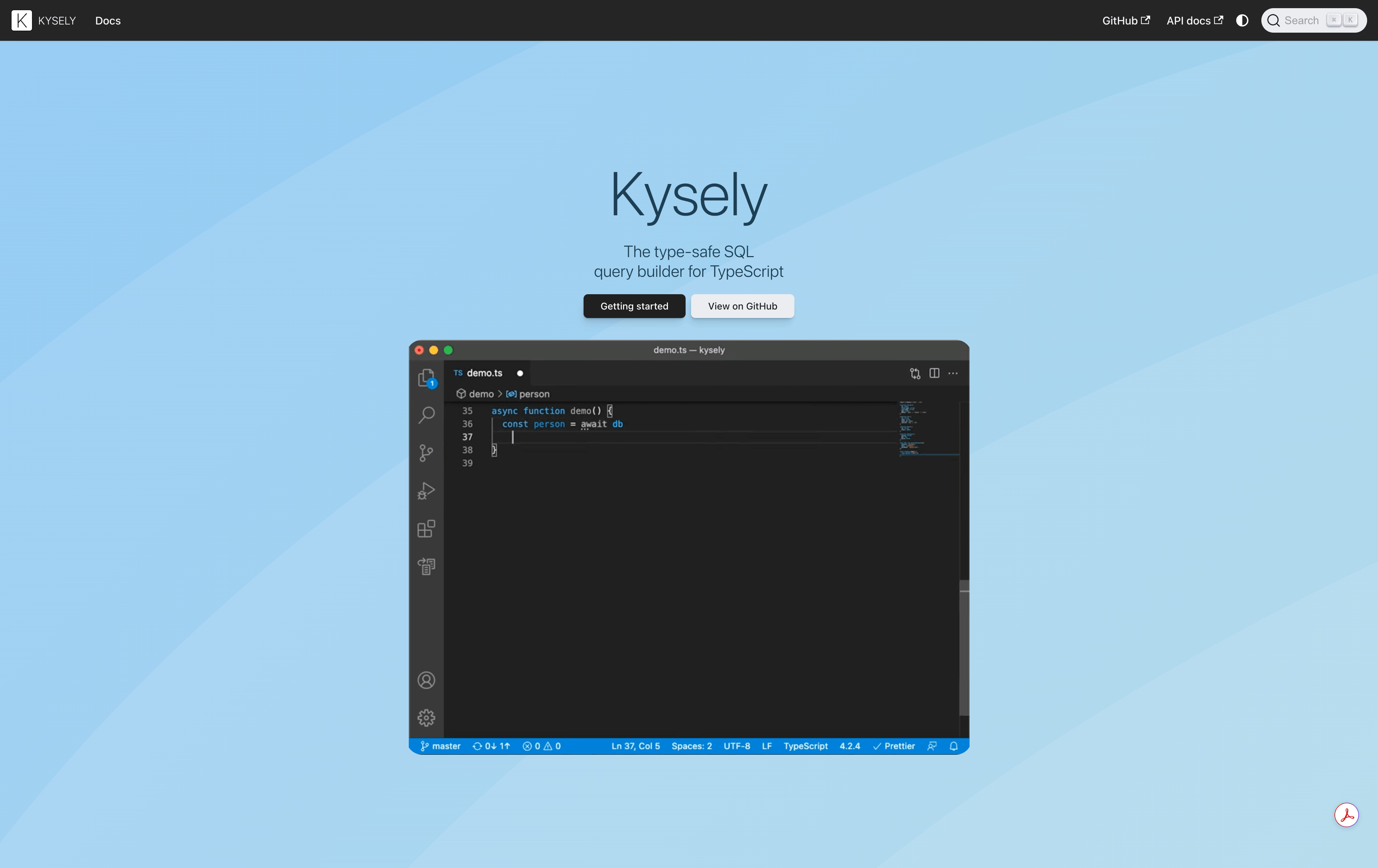
Task: Click the Kysely K logo icon
Action: click(x=21, y=21)
